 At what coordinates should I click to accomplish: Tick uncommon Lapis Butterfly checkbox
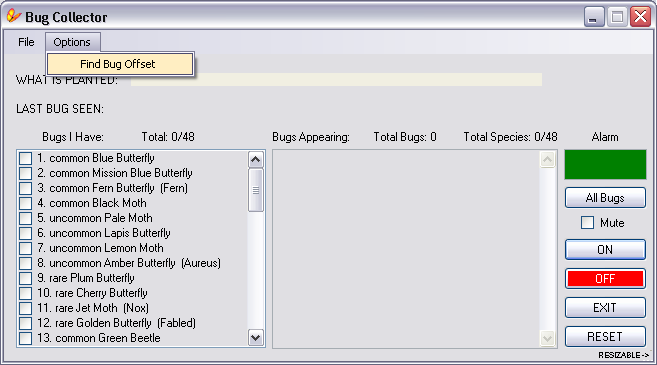(x=26, y=233)
